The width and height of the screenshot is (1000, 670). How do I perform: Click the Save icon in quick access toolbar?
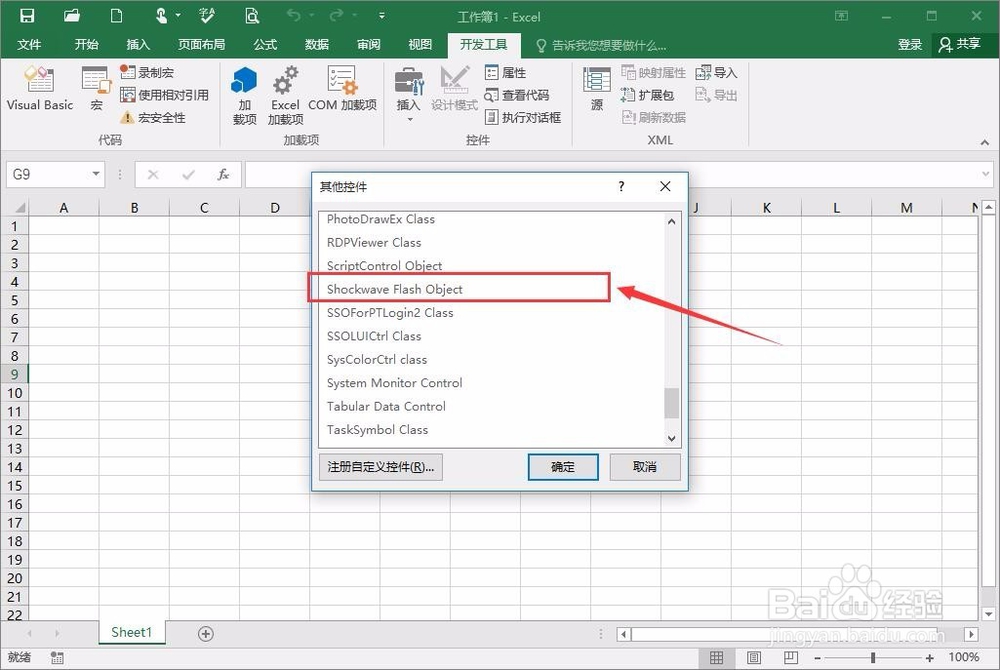click(x=27, y=16)
